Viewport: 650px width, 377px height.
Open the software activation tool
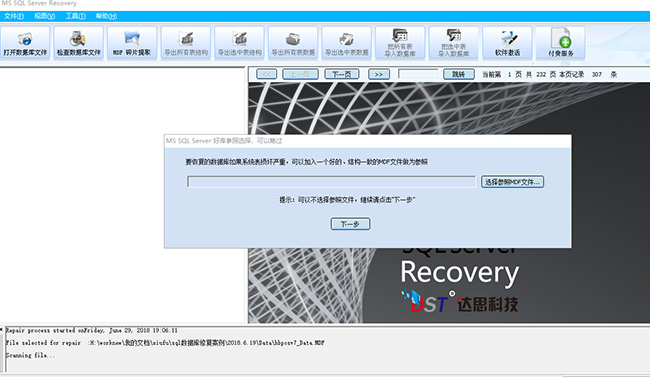pos(507,43)
